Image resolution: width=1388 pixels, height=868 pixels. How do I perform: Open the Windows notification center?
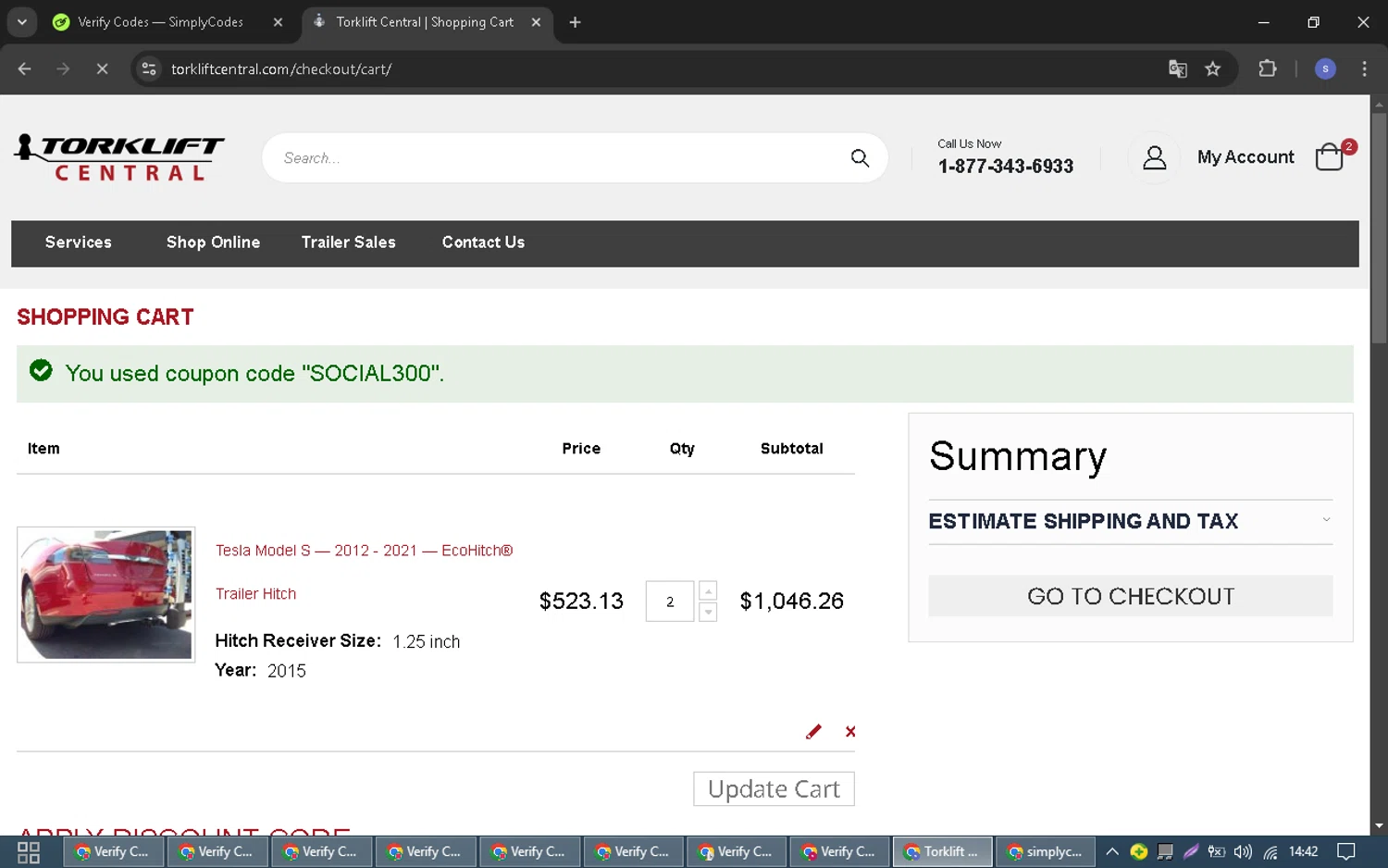pyautogui.click(x=1346, y=851)
